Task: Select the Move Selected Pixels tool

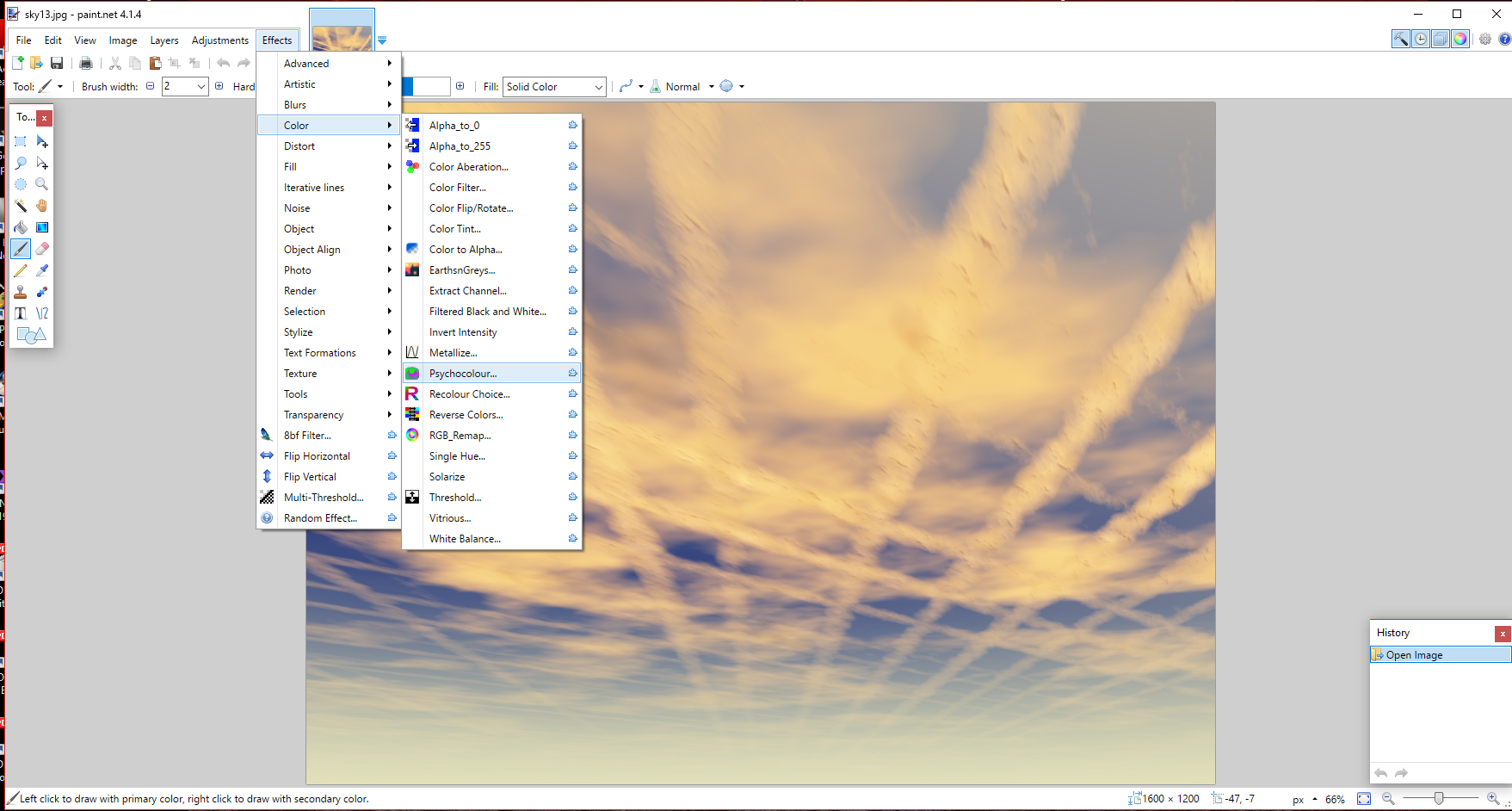Action: pos(42,141)
